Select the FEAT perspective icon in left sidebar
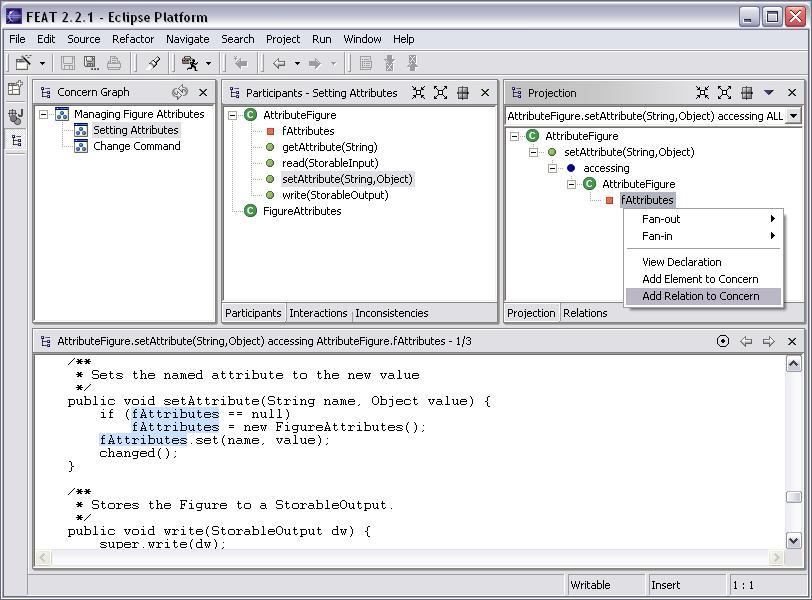This screenshot has width=812, height=600. click(16, 140)
